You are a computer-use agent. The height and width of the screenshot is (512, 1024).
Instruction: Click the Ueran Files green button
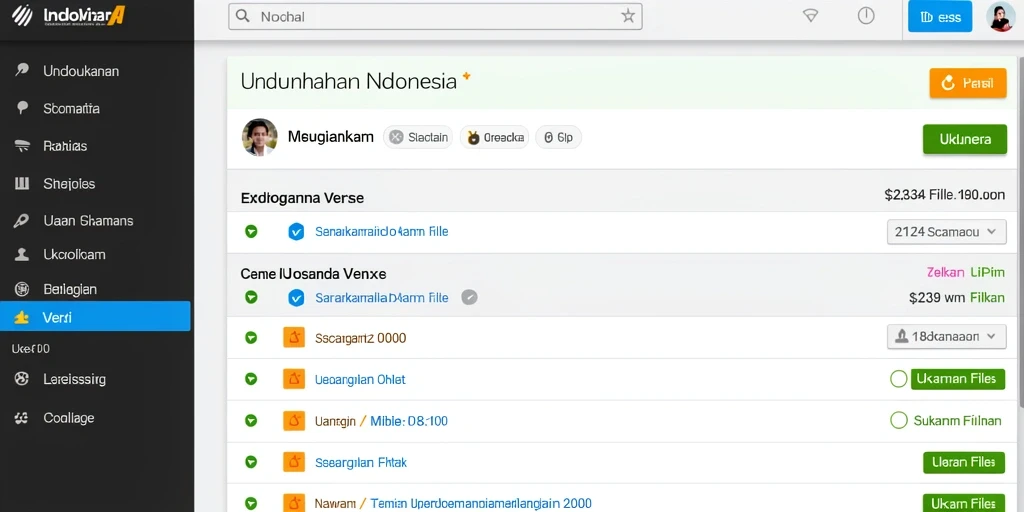coord(963,462)
